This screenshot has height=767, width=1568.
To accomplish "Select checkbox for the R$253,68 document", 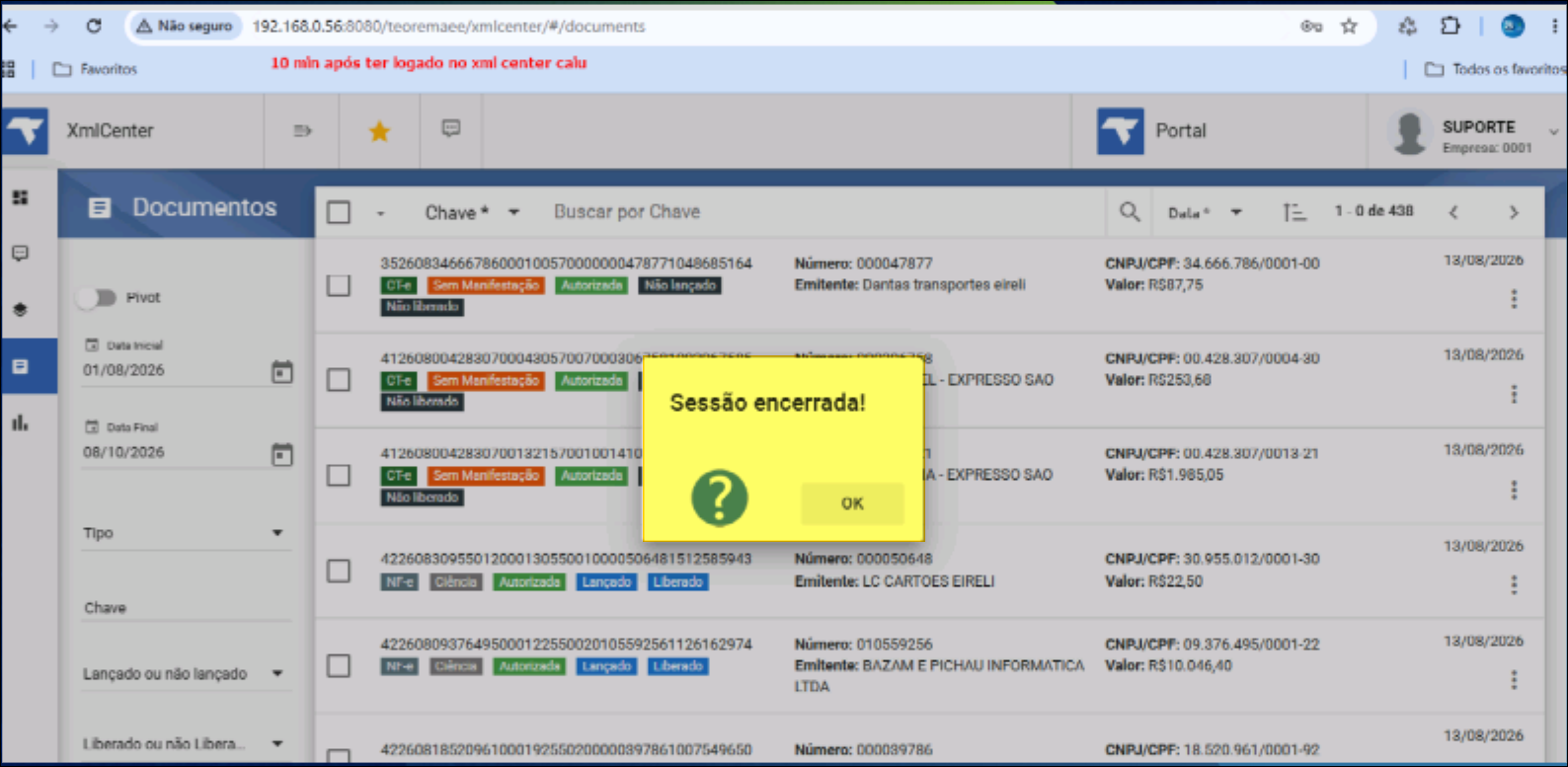I will point(339,380).
